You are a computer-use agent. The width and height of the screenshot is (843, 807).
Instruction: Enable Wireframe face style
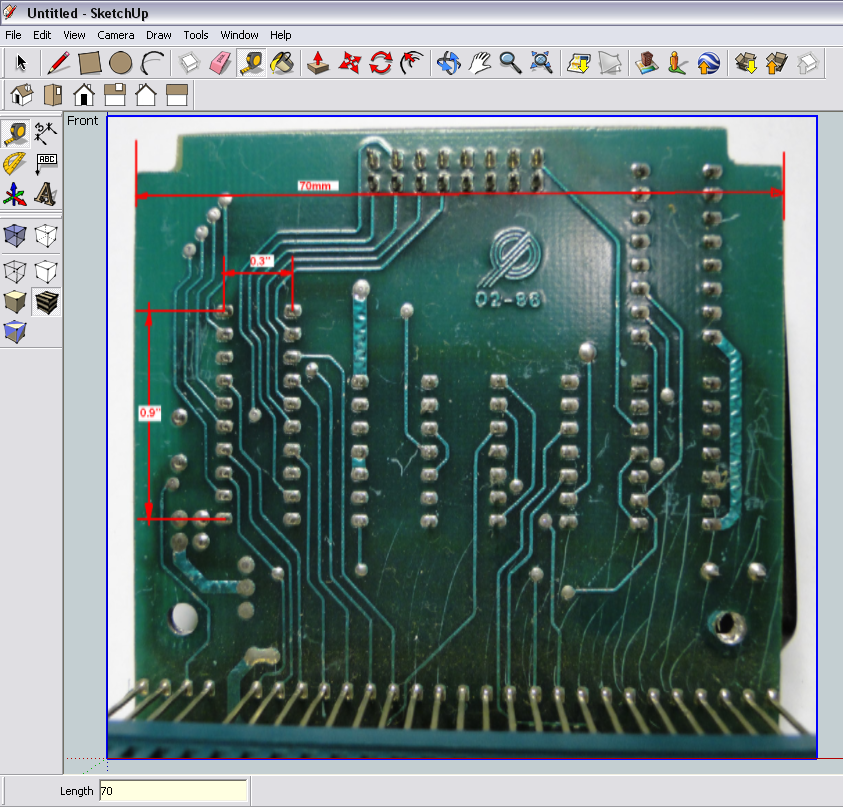[15, 271]
